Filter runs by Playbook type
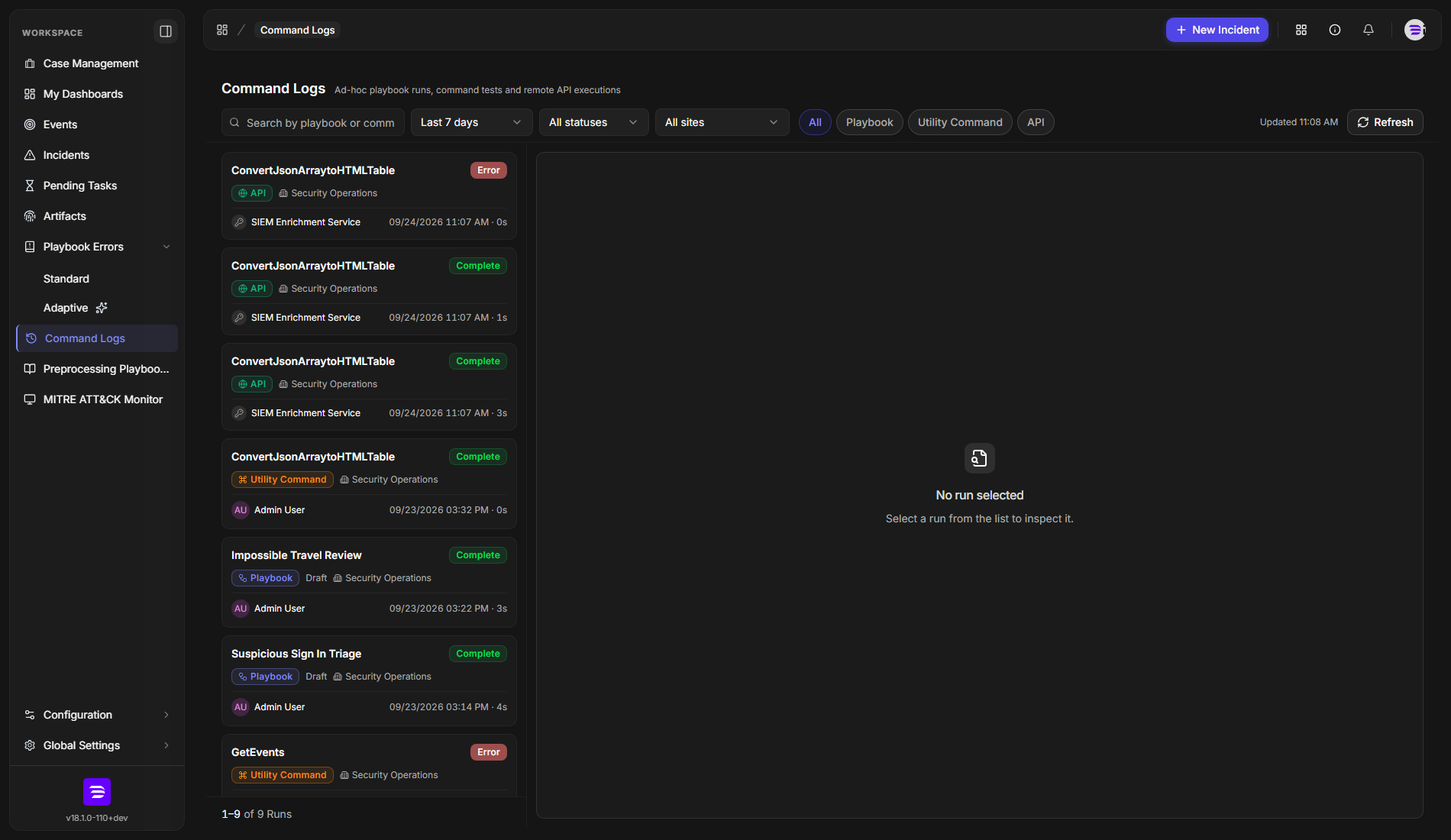 tap(869, 122)
